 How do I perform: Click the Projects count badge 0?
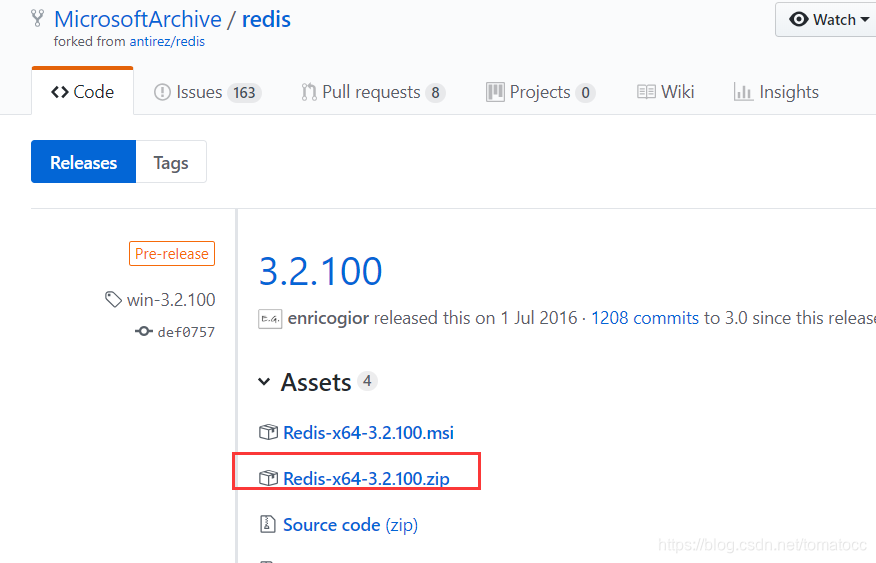pyautogui.click(x=585, y=93)
